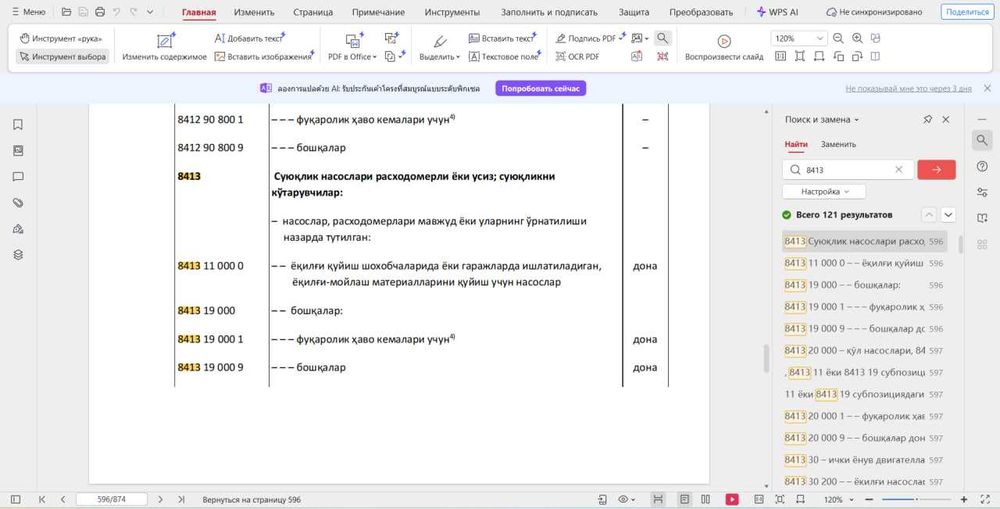Image resolution: width=1000 pixels, height=509 pixels.
Task: Open the attachments paperclip panel
Action: [x=18, y=203]
